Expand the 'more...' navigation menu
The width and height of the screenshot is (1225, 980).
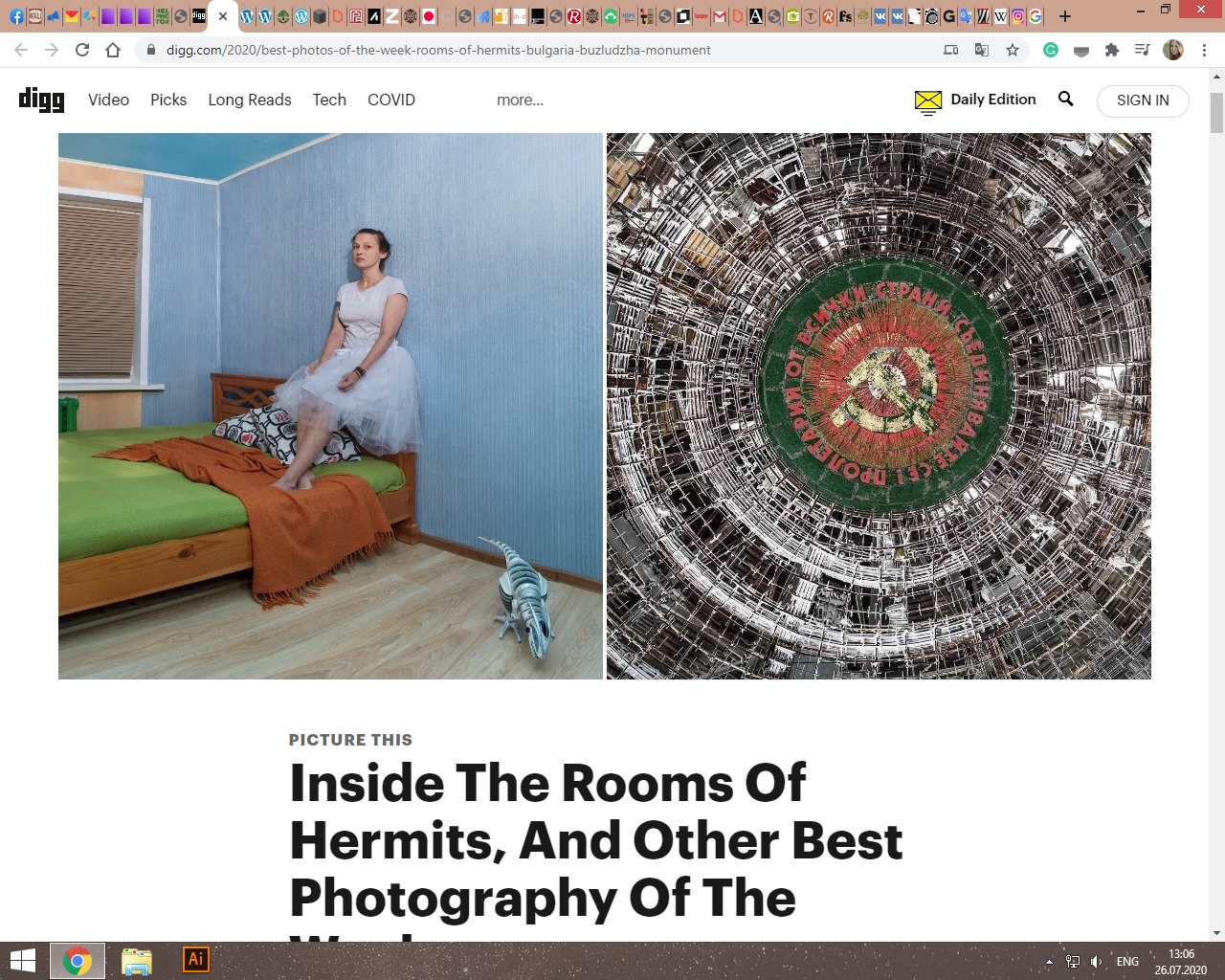[520, 100]
